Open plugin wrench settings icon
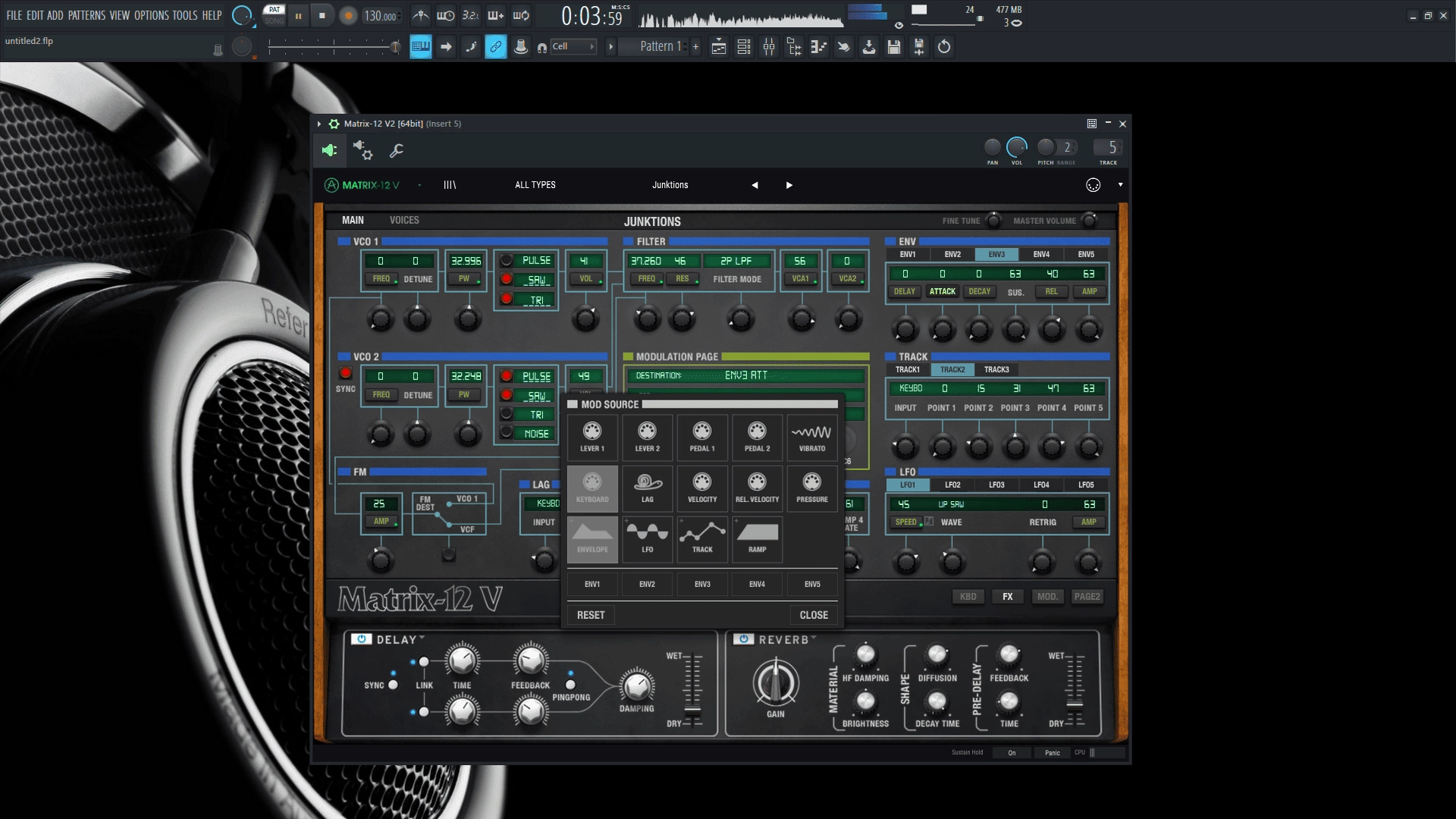This screenshot has width=1456, height=819. tap(396, 151)
